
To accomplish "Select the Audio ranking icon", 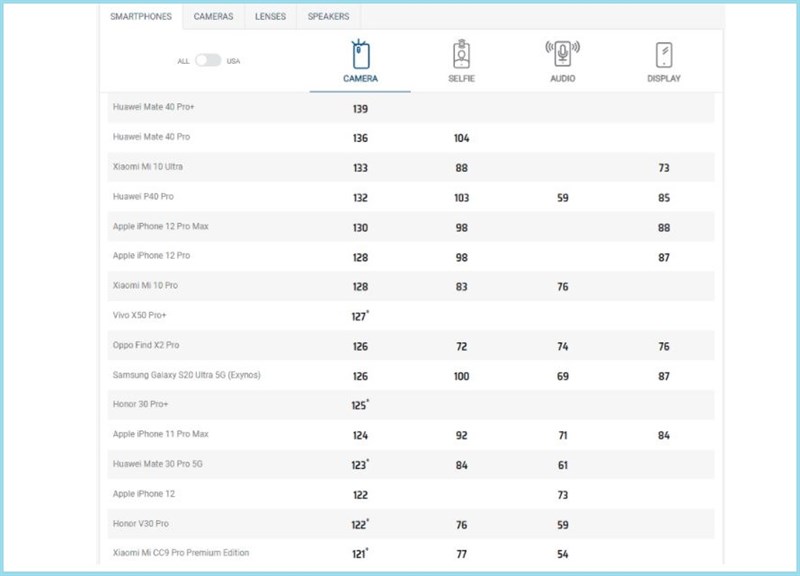I will pos(562,54).
